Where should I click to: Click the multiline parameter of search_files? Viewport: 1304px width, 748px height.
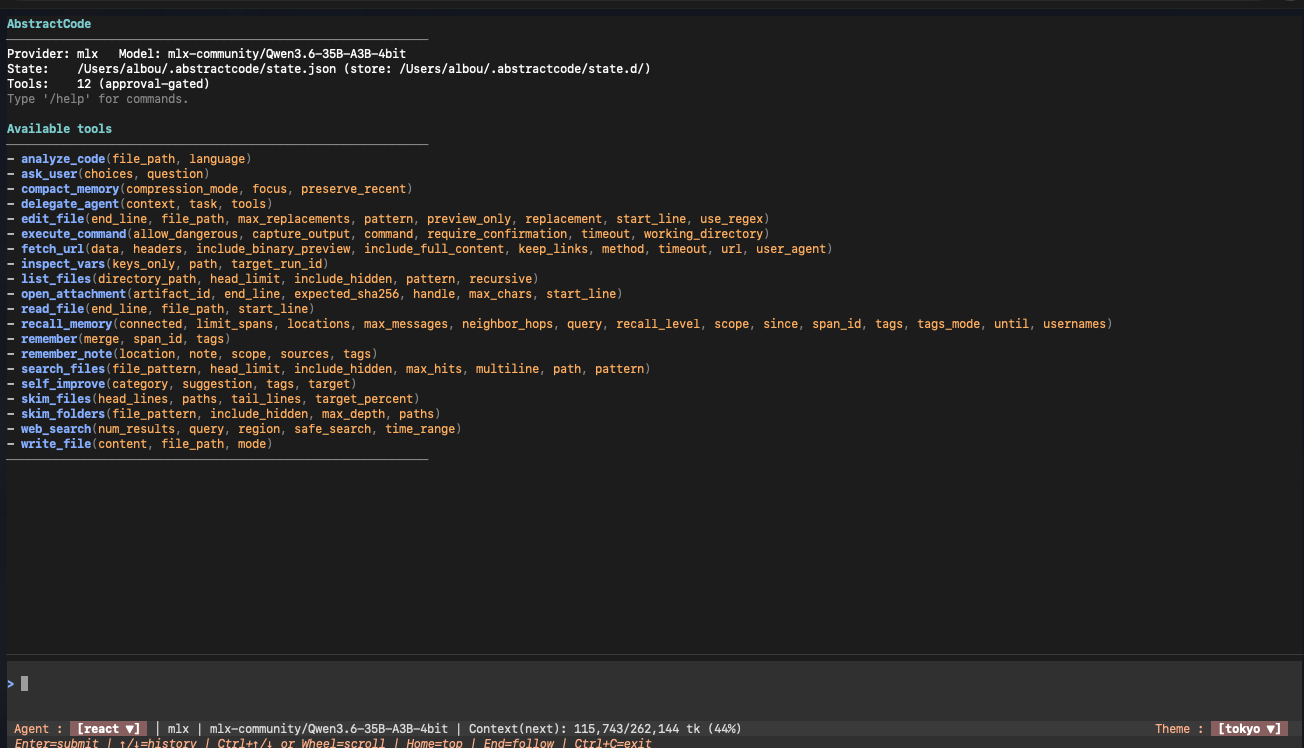507,369
